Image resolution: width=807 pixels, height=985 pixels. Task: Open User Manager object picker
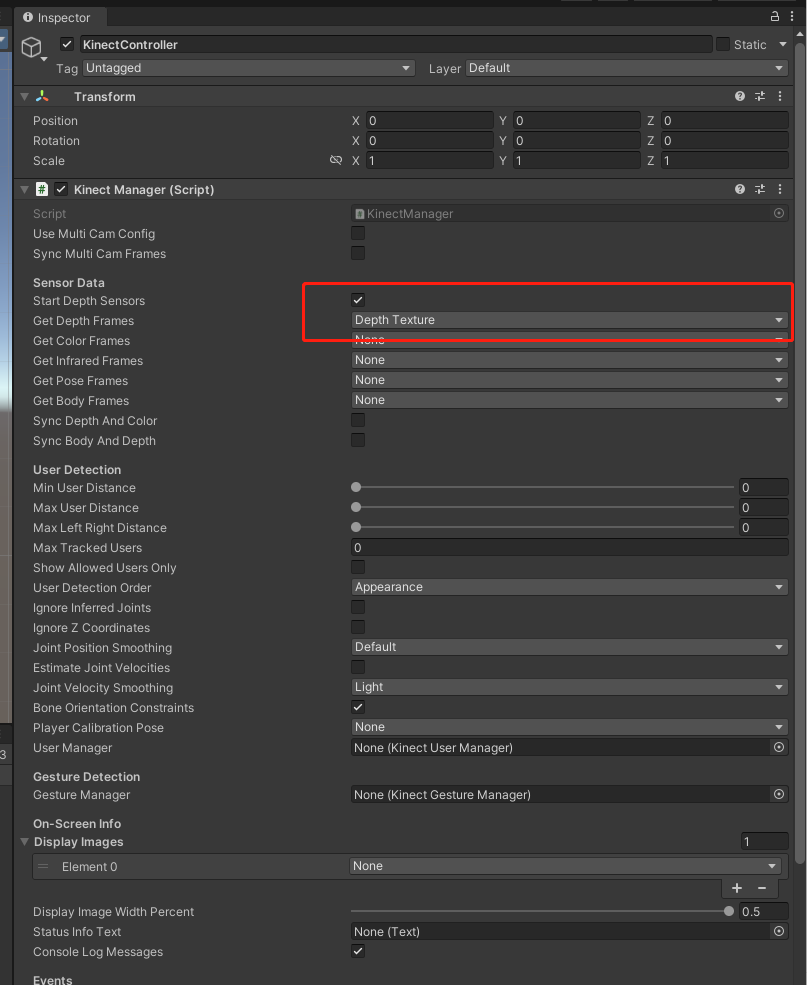(779, 747)
